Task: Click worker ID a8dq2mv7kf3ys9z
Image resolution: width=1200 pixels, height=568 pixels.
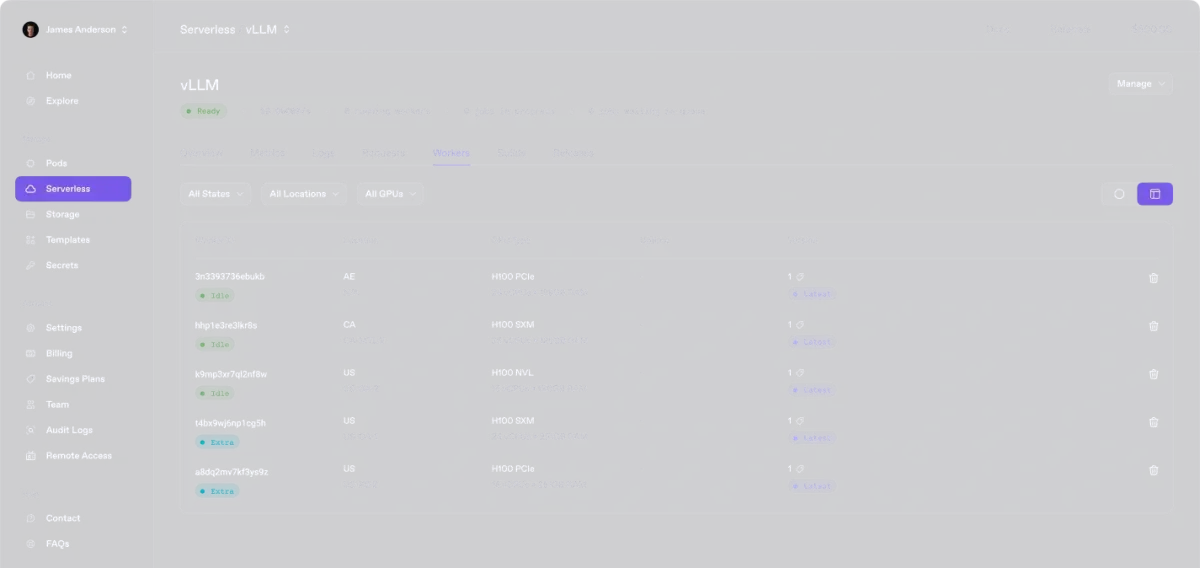Action: [231, 470]
